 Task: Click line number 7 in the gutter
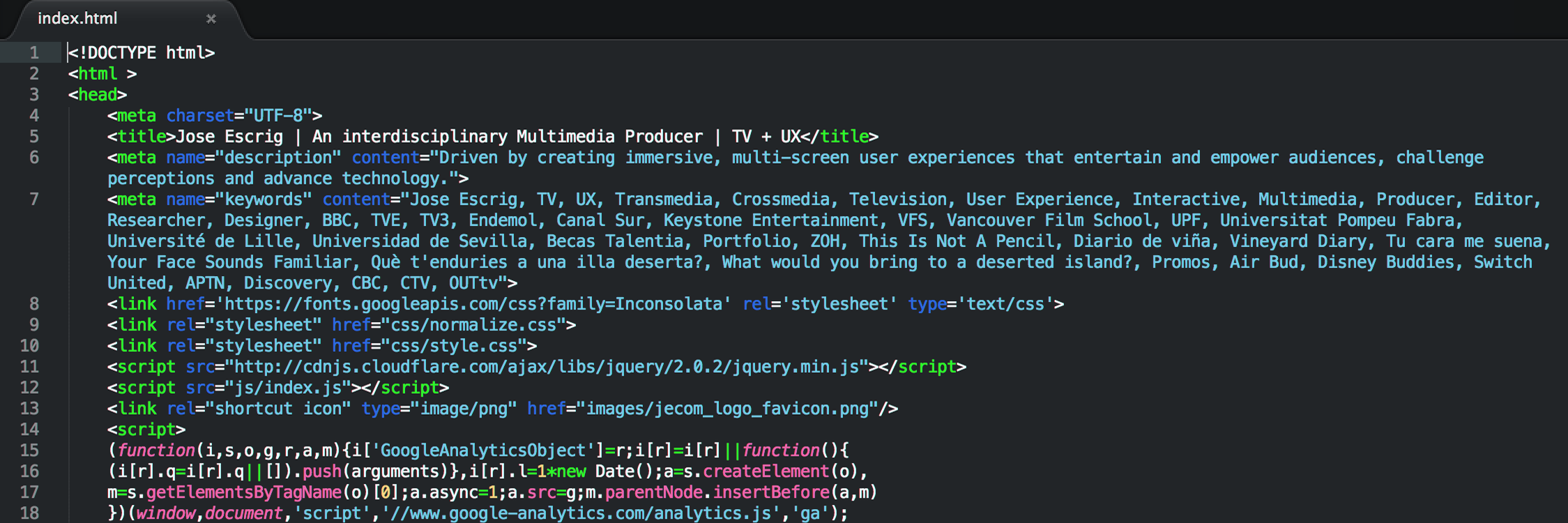(33, 199)
